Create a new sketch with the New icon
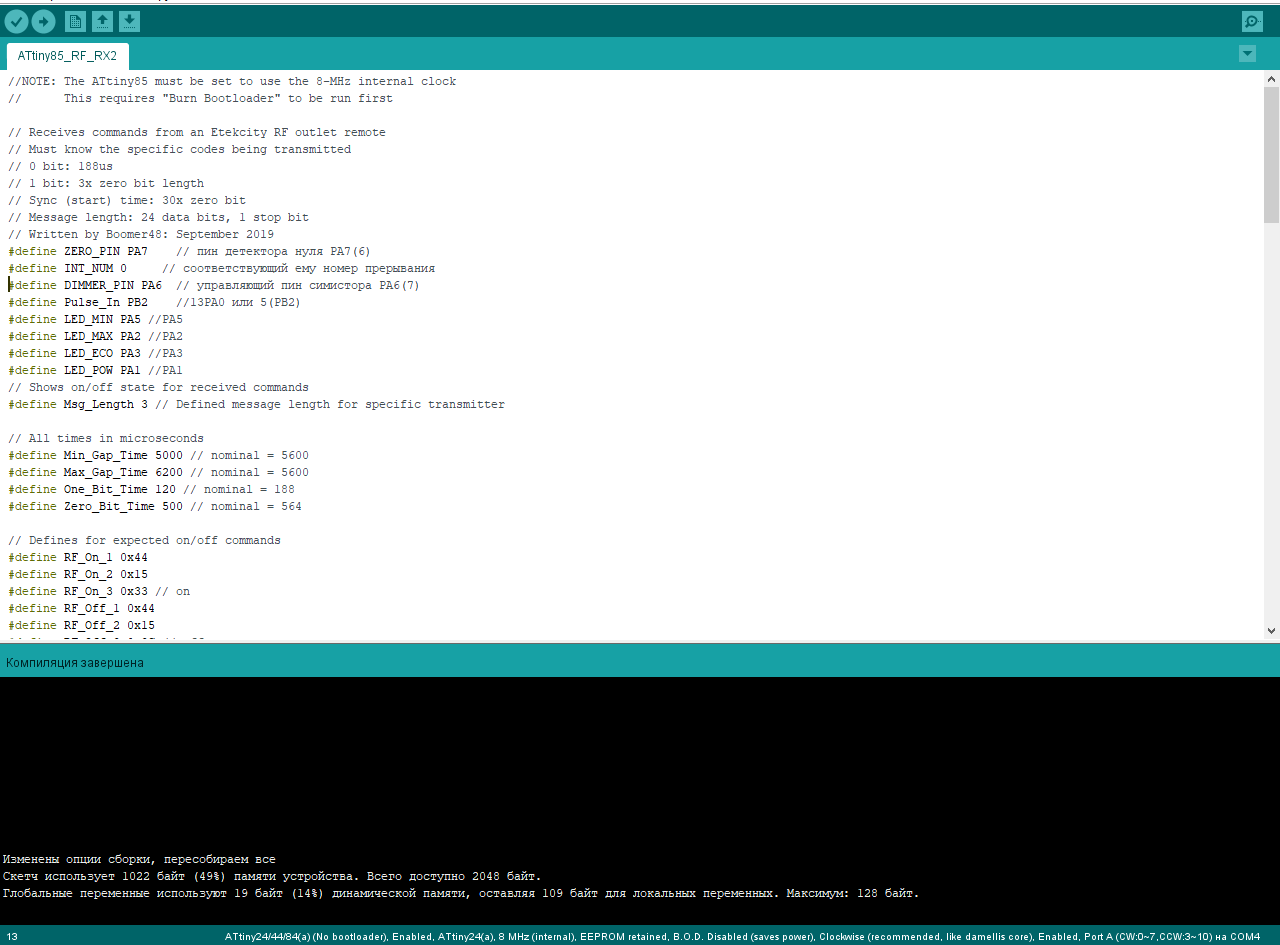1280x945 pixels. point(75,22)
